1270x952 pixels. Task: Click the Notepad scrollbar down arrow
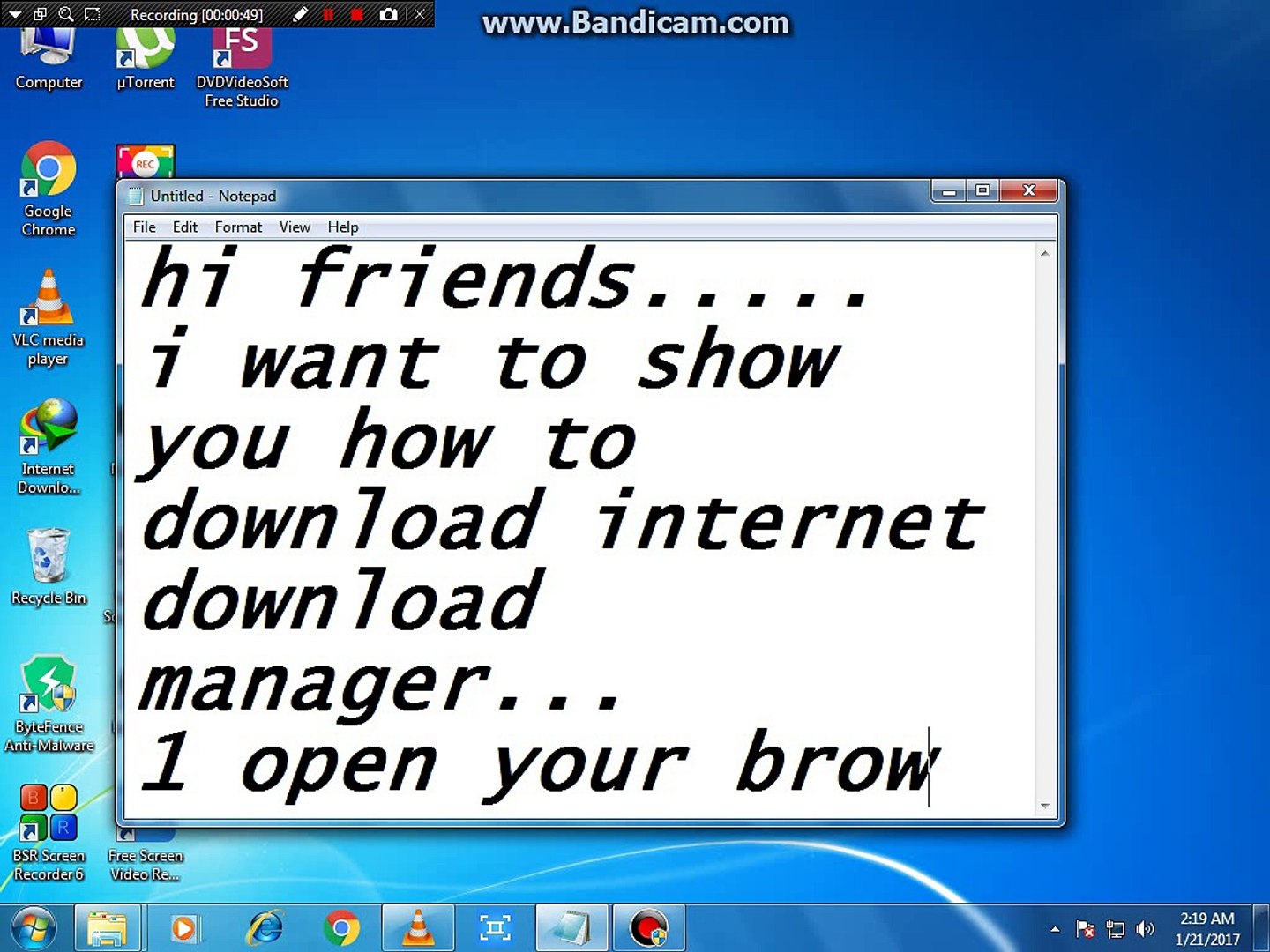tap(1045, 806)
